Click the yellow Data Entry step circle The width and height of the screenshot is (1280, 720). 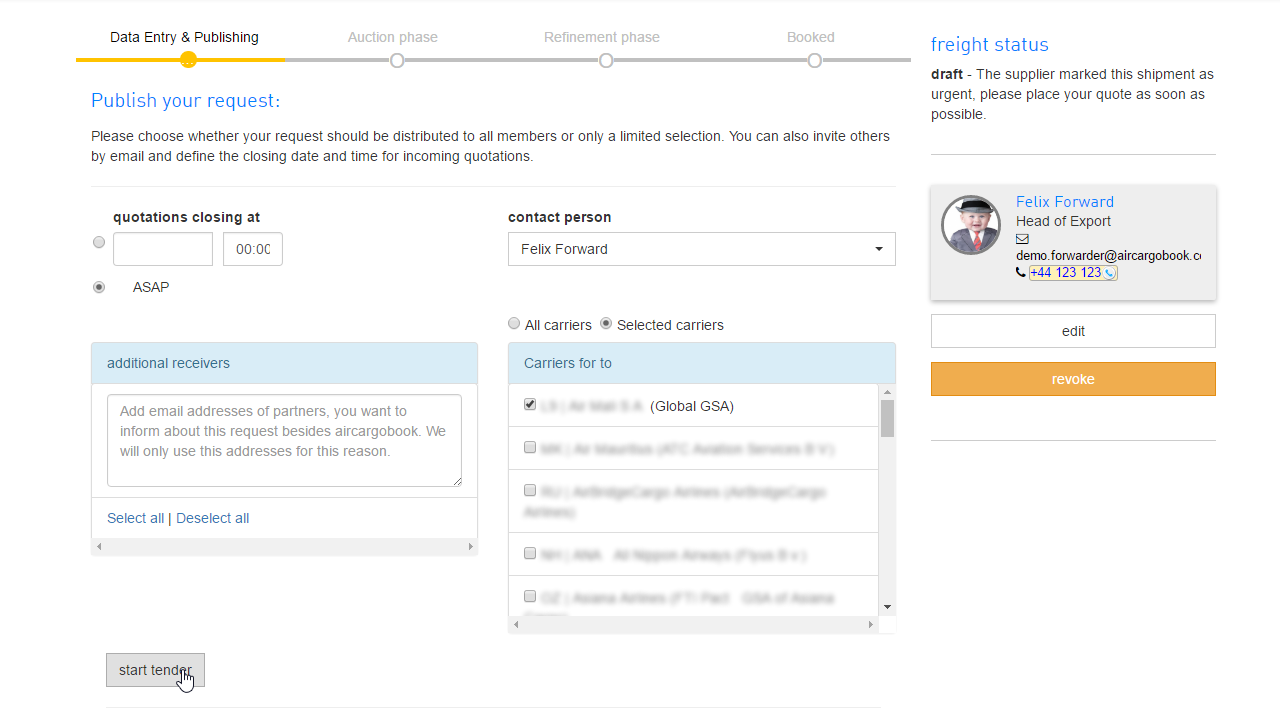tap(188, 60)
